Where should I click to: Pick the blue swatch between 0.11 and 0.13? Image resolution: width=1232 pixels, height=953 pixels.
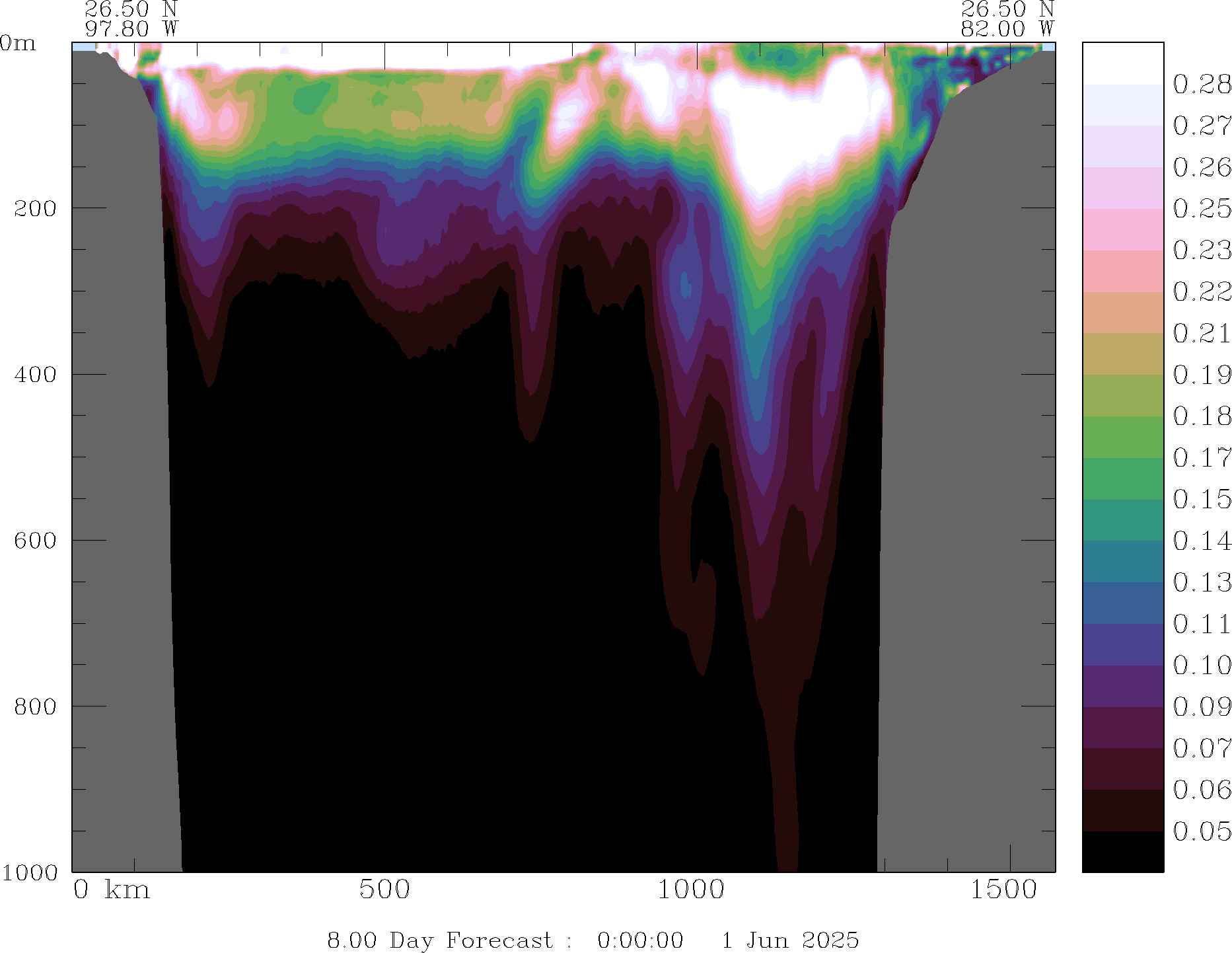[x=1122, y=603]
